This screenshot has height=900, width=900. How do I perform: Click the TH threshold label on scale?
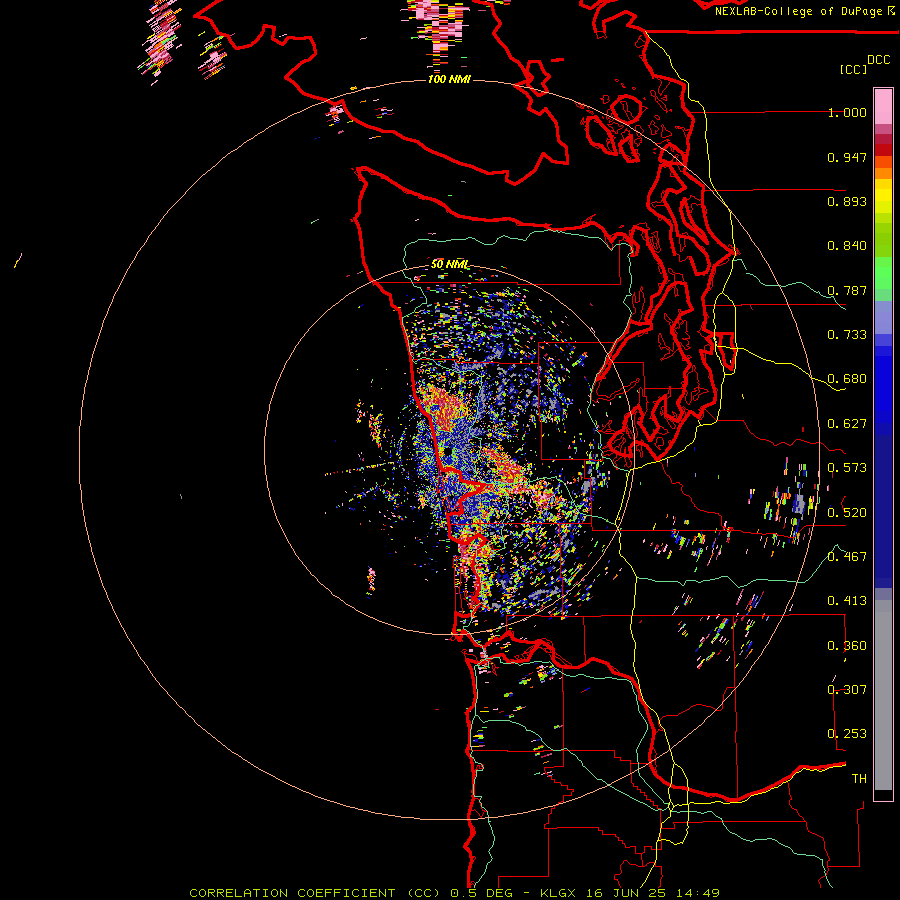point(859,779)
